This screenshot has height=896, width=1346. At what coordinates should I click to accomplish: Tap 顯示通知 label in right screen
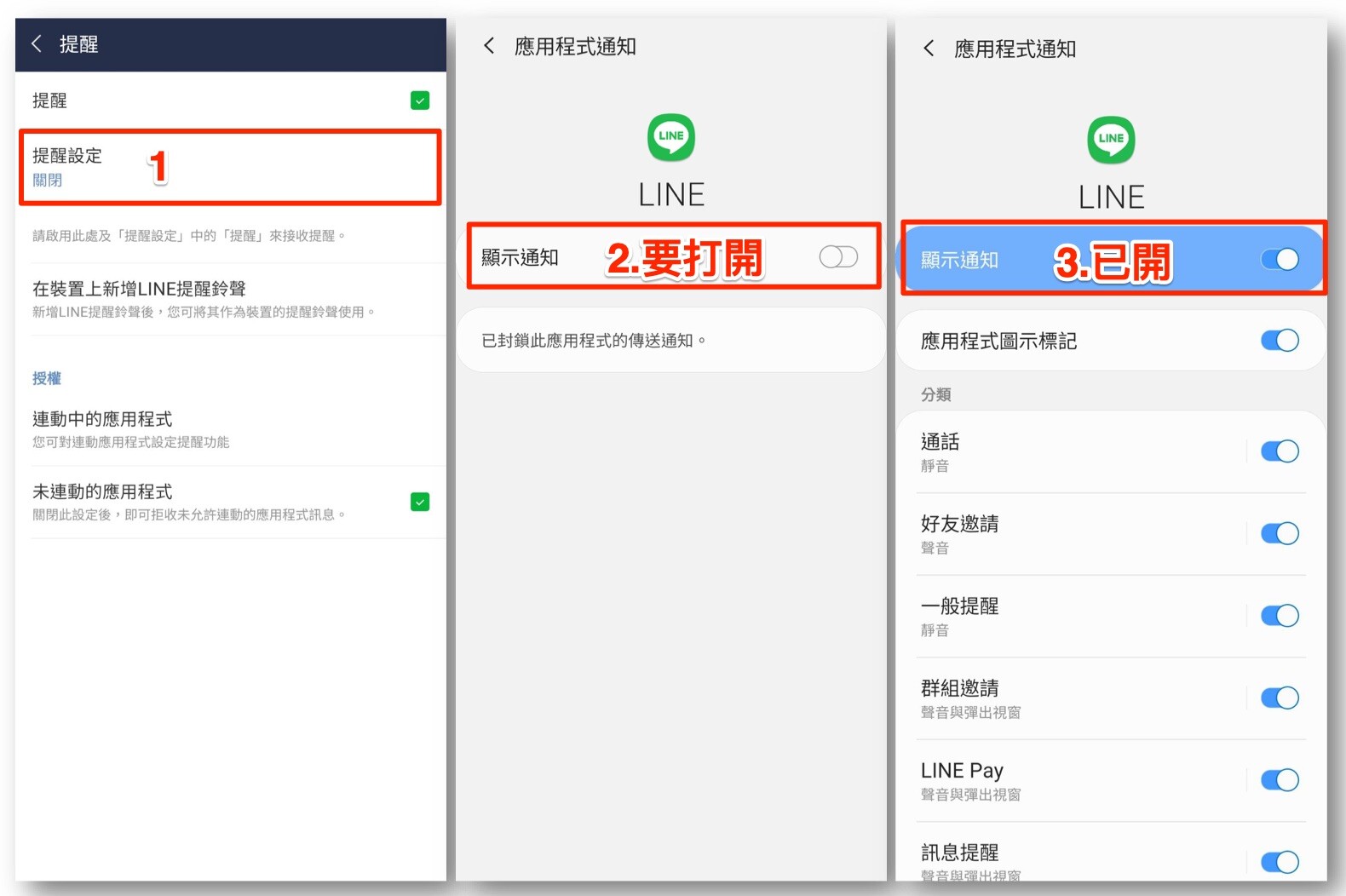(959, 260)
